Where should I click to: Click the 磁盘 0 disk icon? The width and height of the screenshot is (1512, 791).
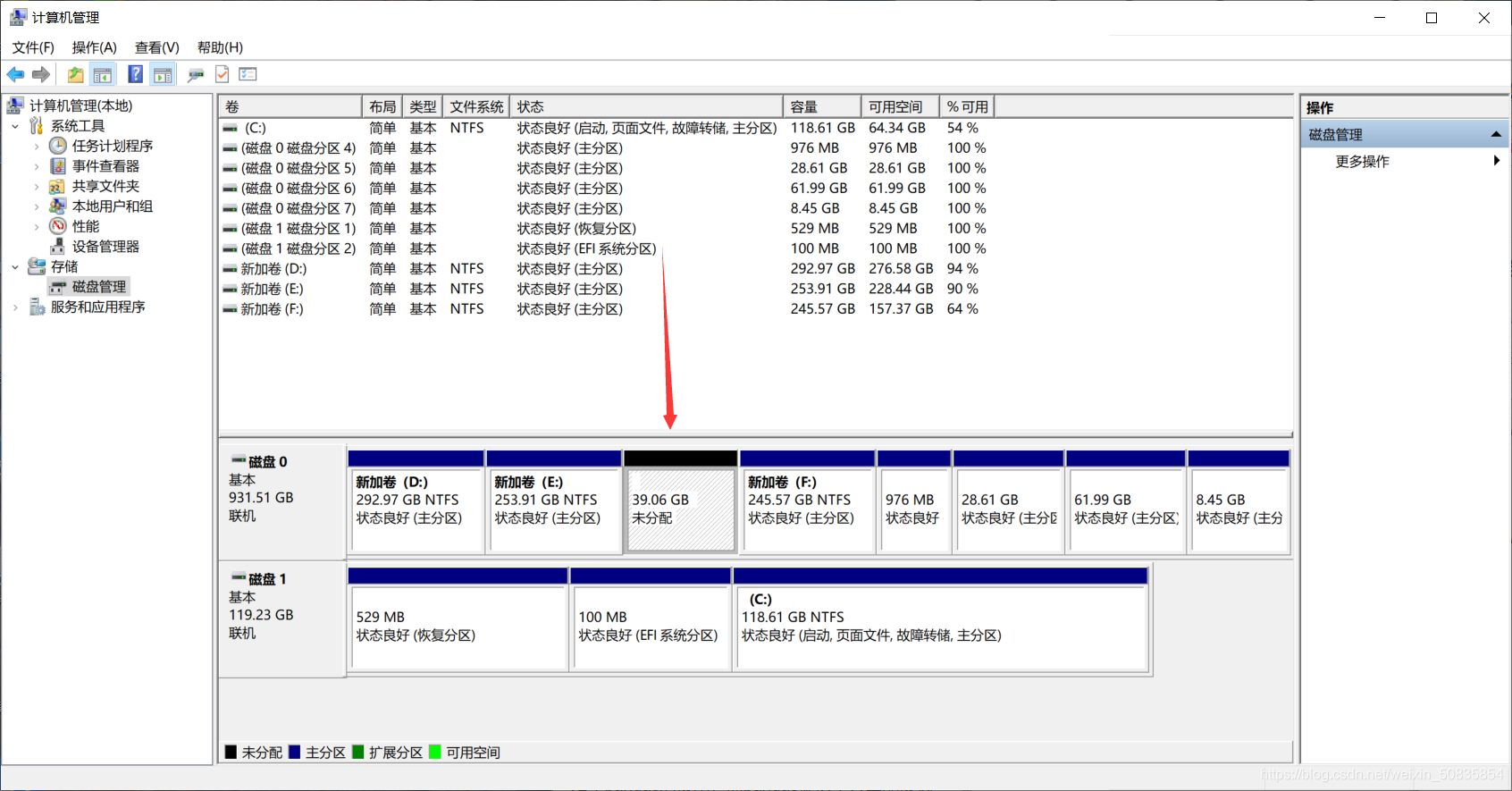click(239, 461)
